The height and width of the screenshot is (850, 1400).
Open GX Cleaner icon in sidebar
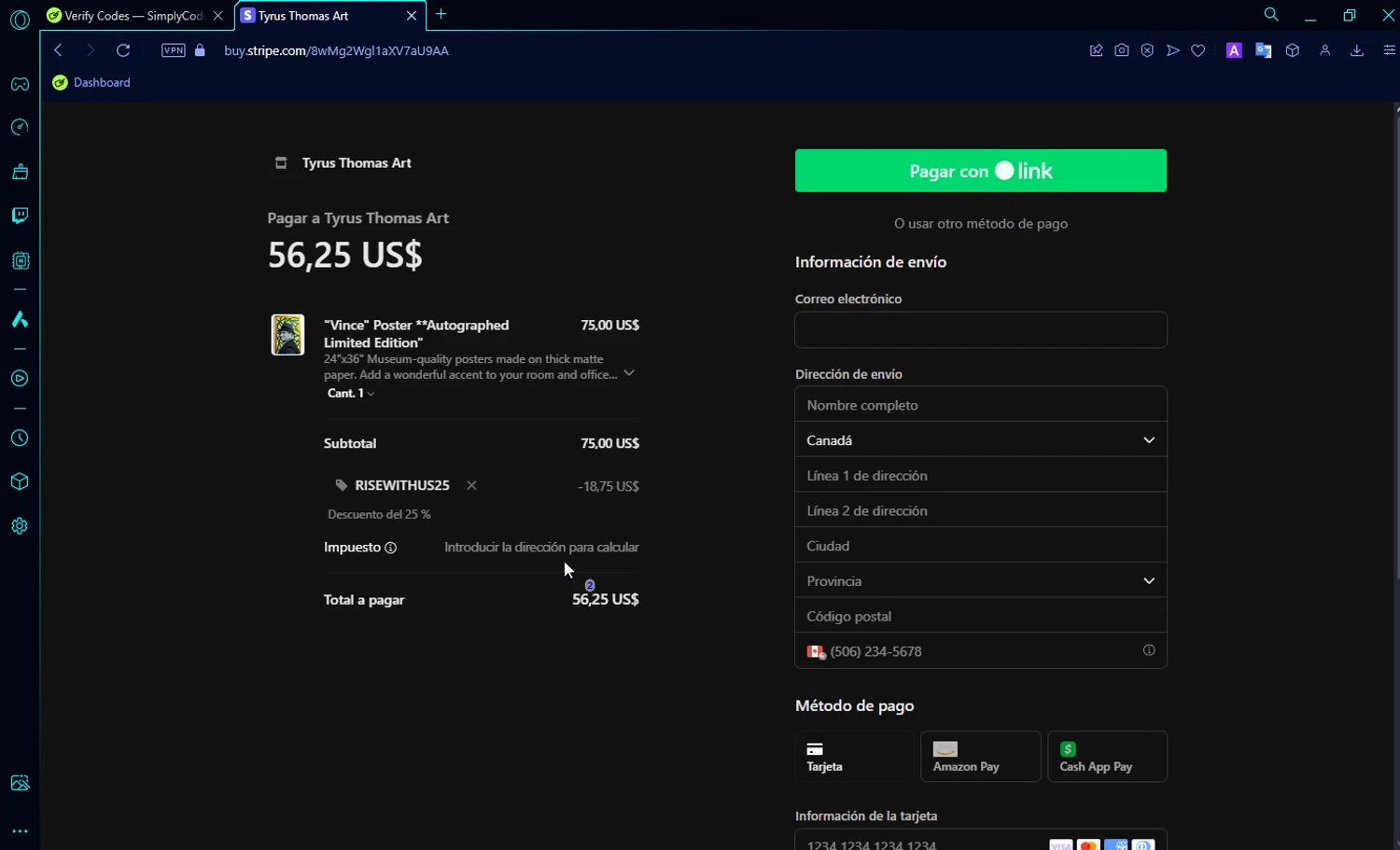20,172
